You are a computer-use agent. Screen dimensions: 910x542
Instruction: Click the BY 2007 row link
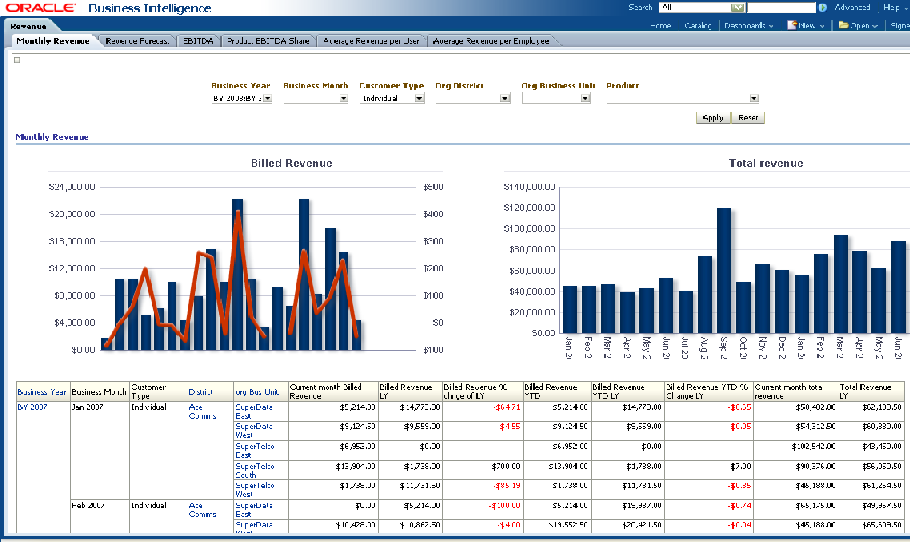32,407
